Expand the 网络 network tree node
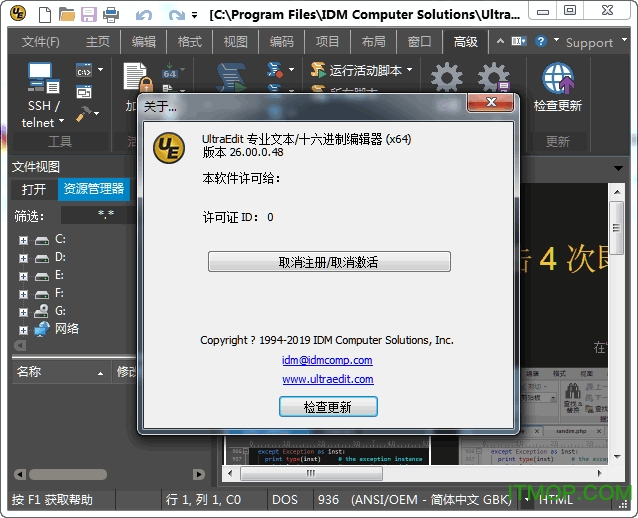This screenshot has height=518, width=638. 24,330
